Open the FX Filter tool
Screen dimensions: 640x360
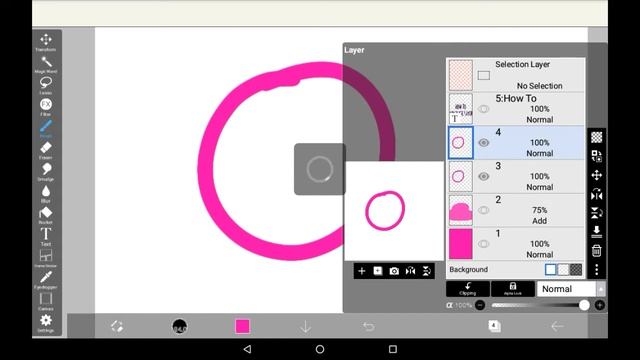coord(46,107)
